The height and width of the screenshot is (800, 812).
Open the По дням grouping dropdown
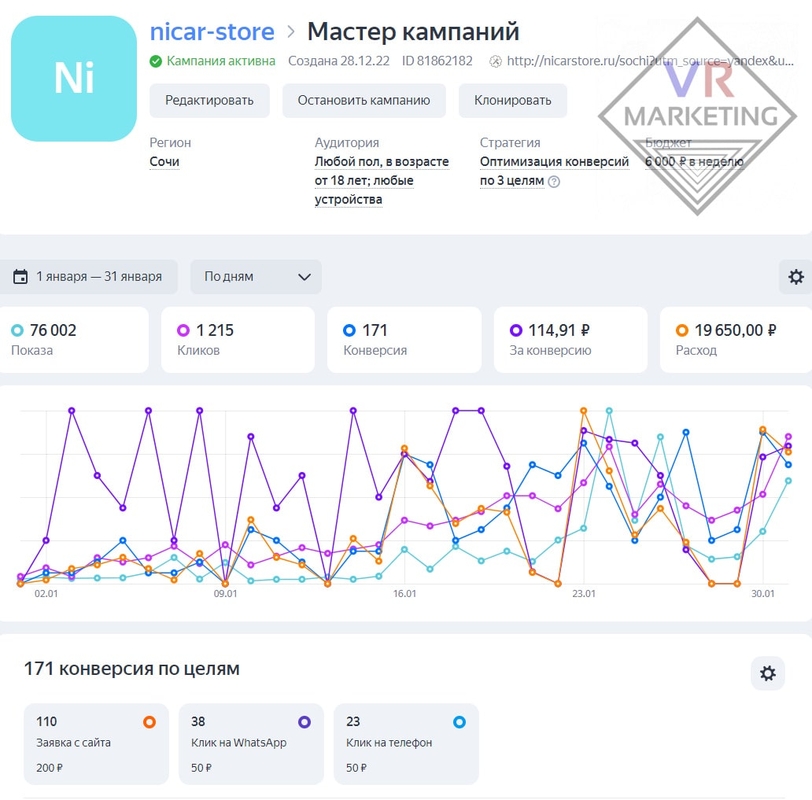coord(256,277)
